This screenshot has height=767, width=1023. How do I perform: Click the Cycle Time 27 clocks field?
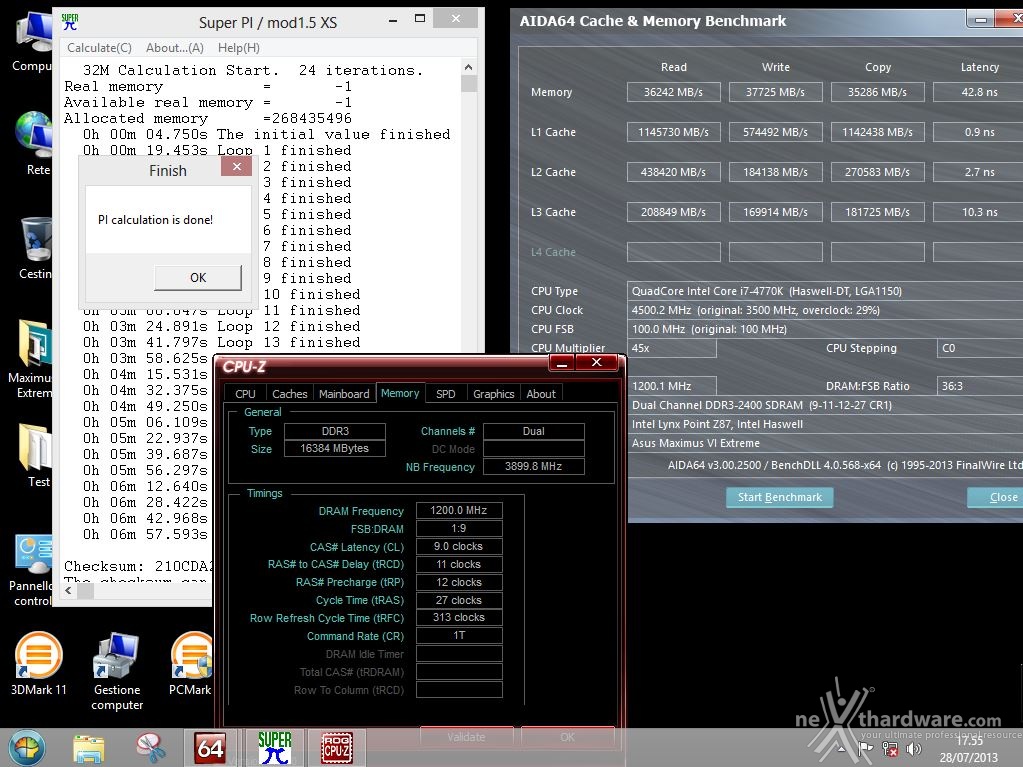point(459,600)
